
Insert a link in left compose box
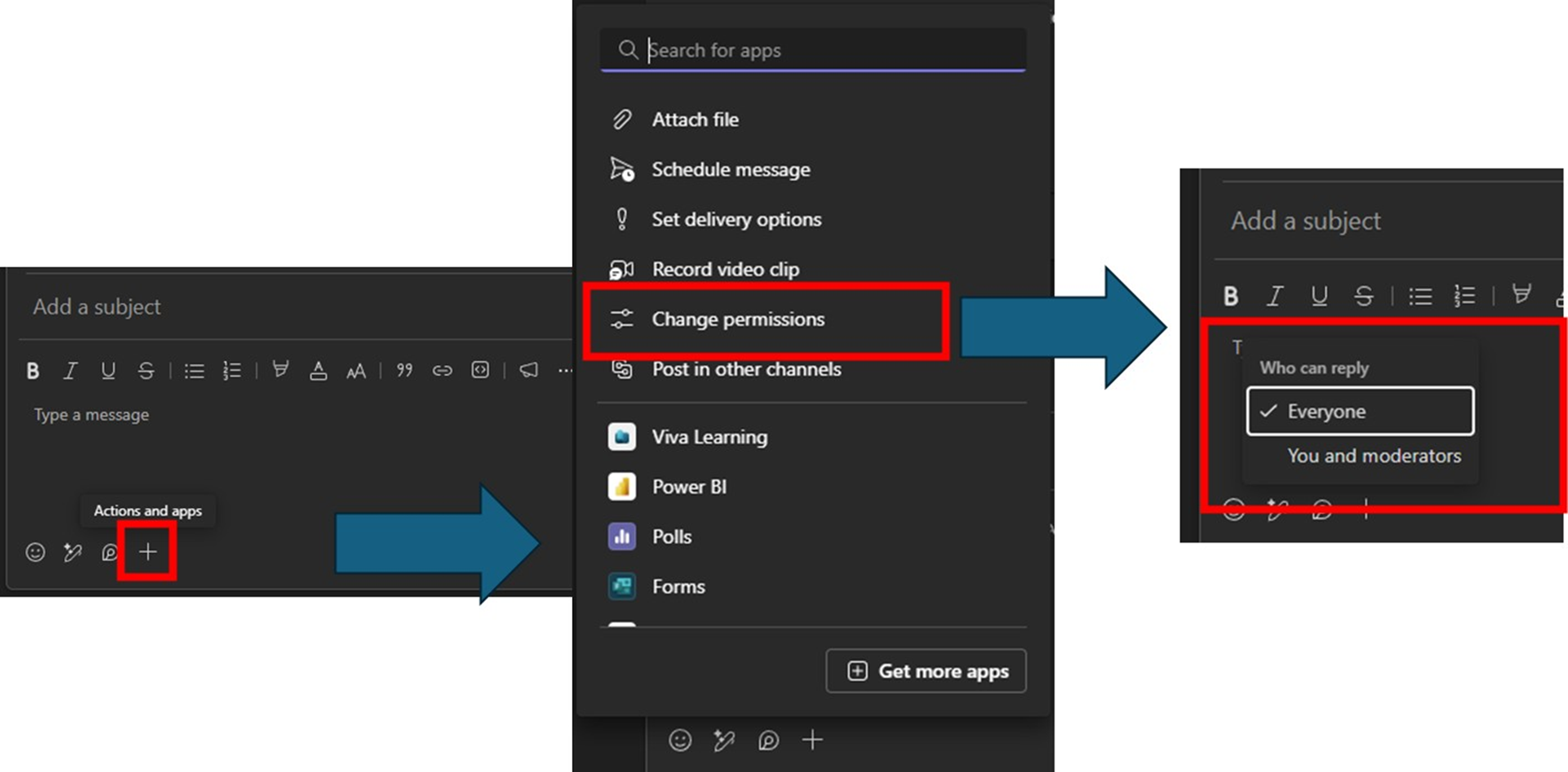(x=442, y=370)
